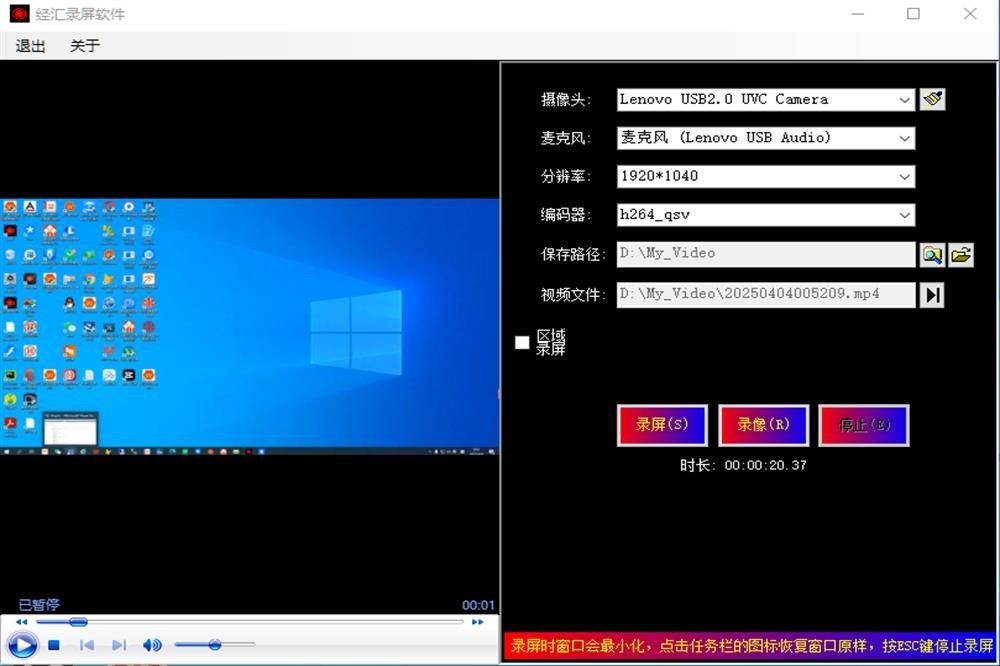Expand the 摄像头 camera dropdown
1000x666 pixels.
pos(904,100)
